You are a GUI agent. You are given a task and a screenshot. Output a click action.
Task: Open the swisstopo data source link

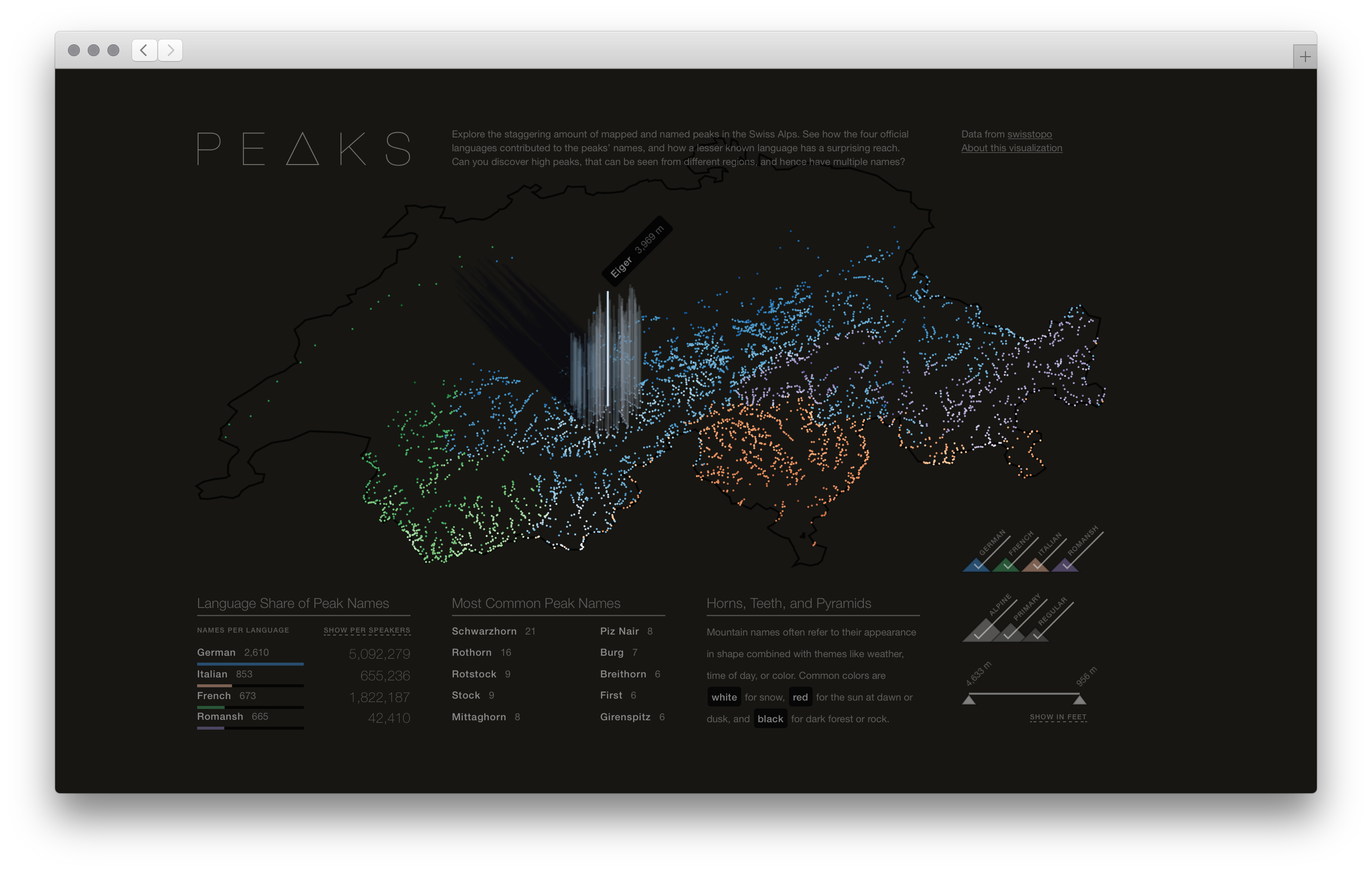coord(1029,134)
